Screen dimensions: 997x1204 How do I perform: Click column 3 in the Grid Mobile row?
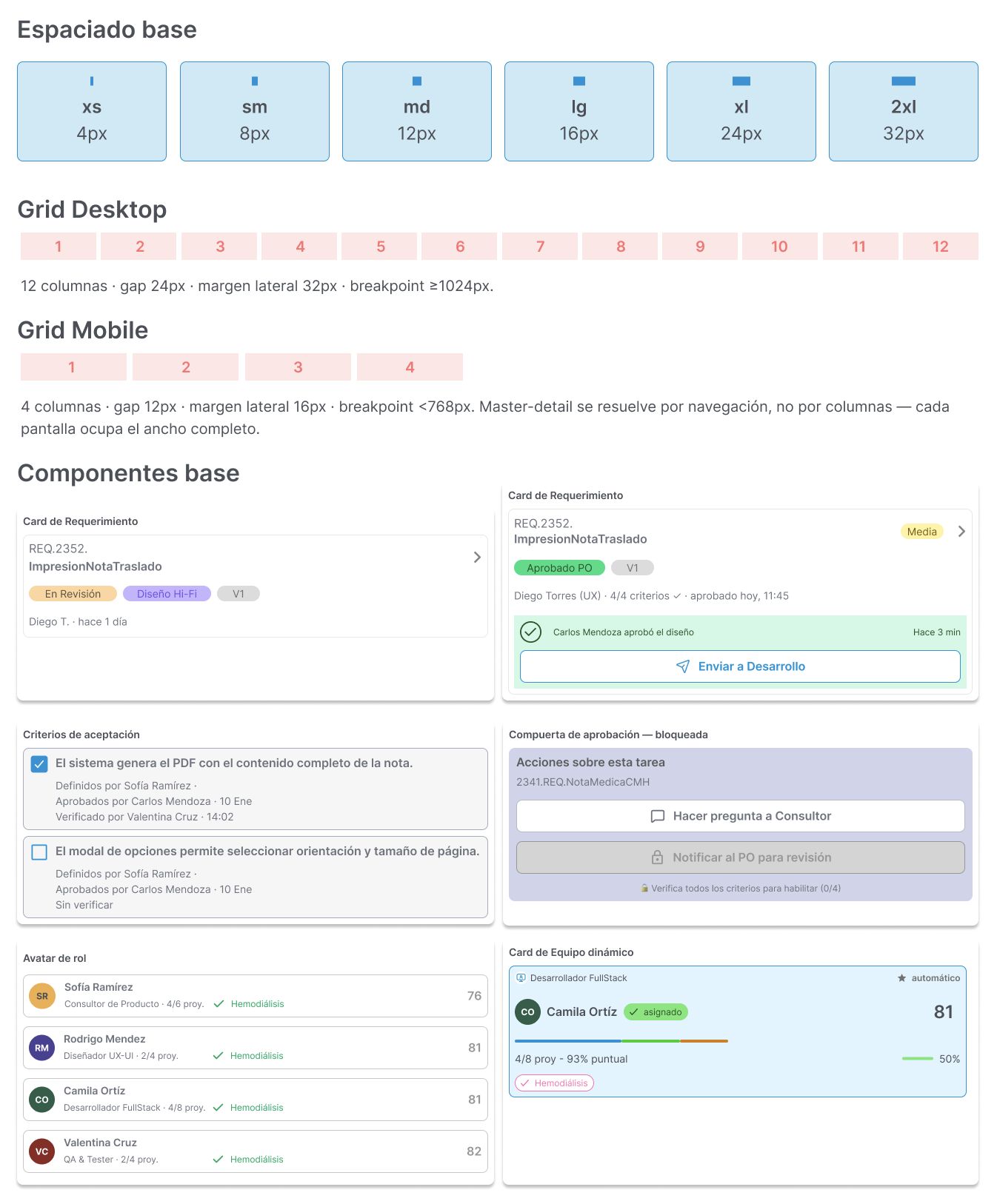pyautogui.click(x=298, y=367)
